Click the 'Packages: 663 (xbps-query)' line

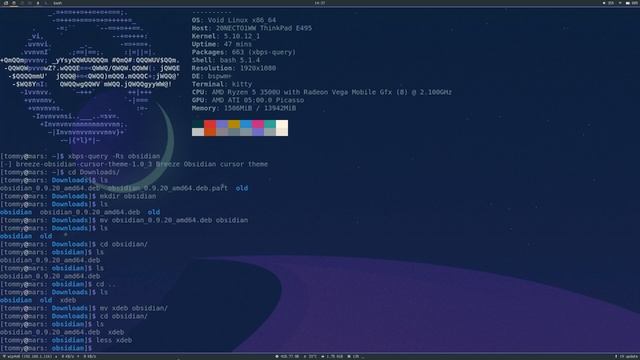pyautogui.click(x=244, y=52)
